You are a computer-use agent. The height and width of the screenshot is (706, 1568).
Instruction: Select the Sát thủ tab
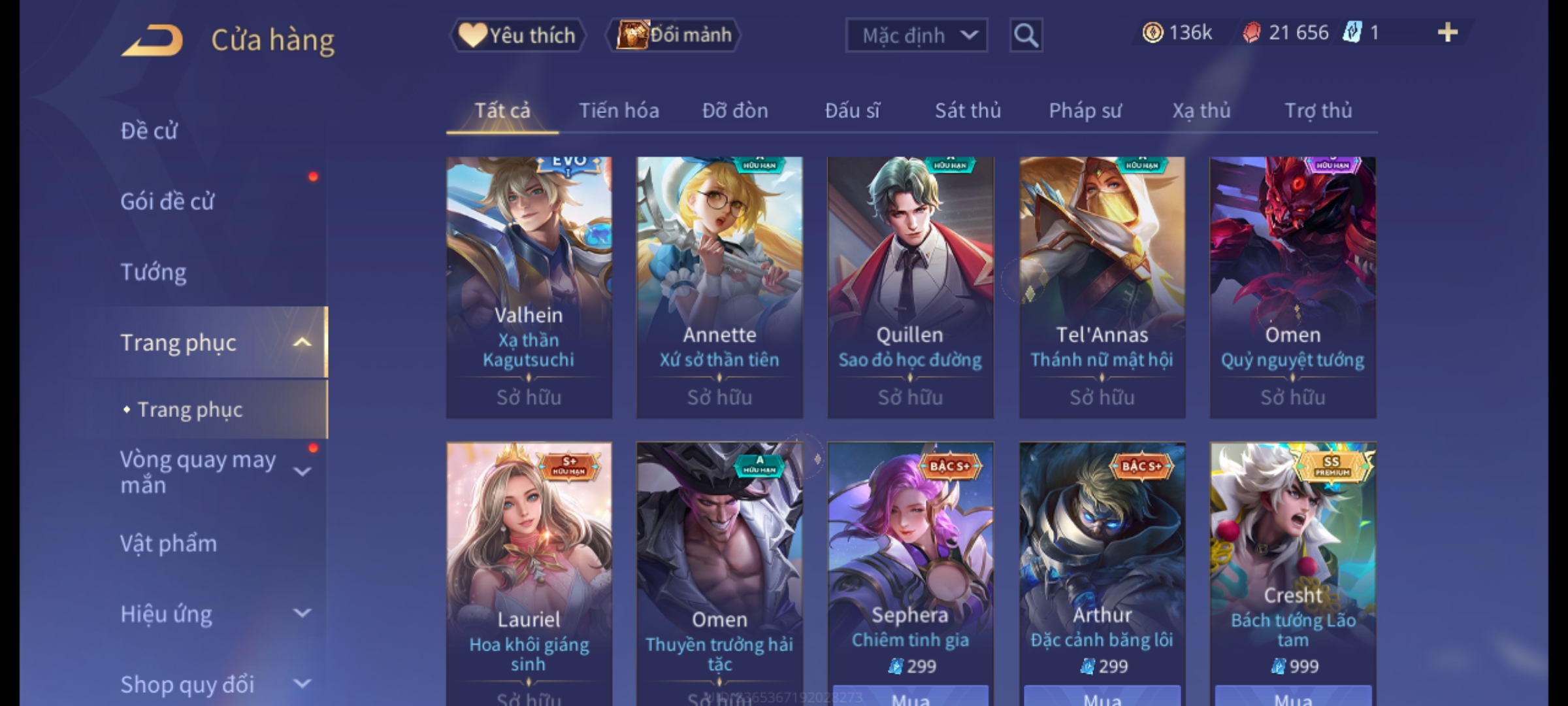click(968, 110)
